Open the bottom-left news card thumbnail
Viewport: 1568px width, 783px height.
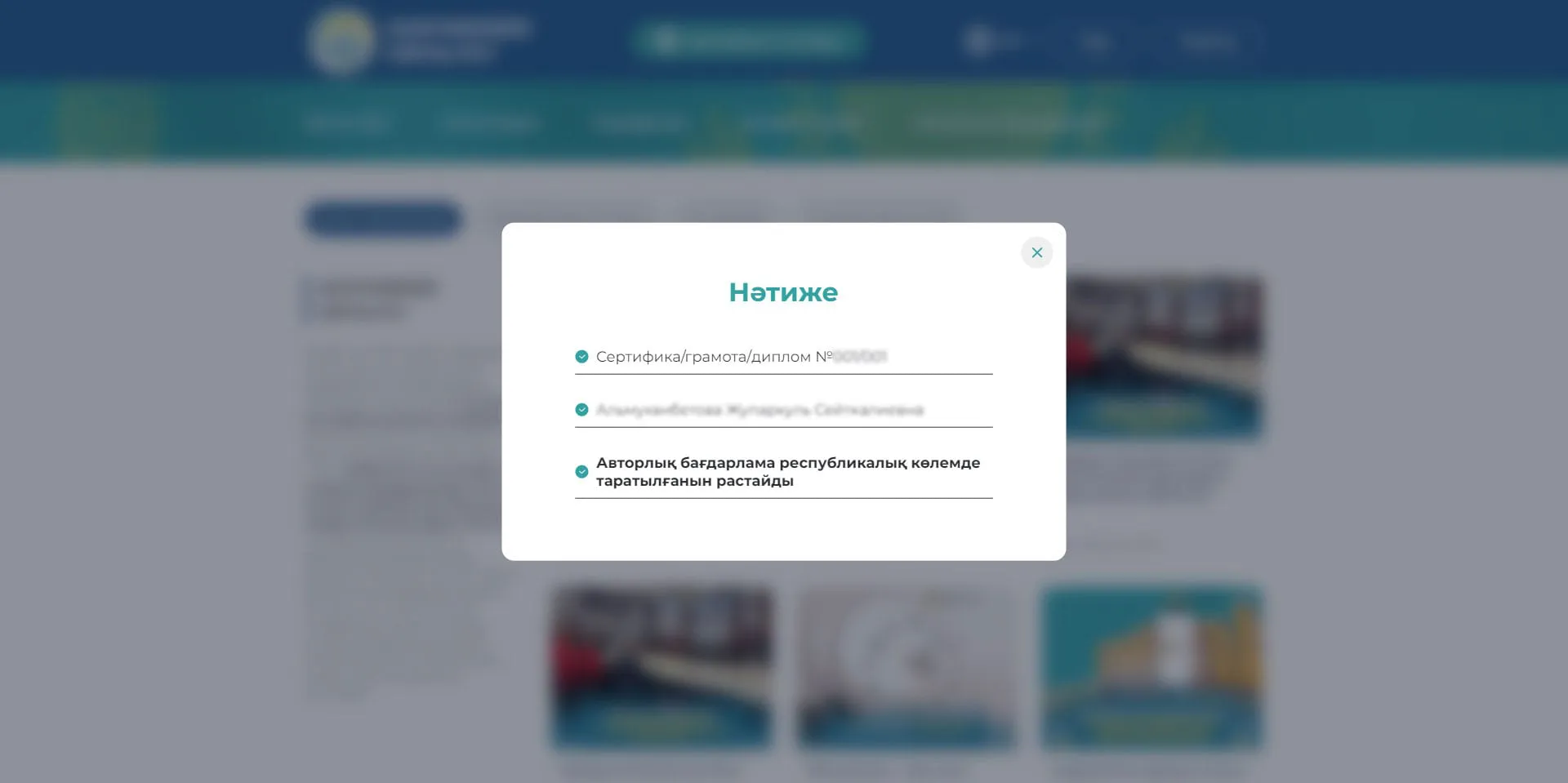661,667
